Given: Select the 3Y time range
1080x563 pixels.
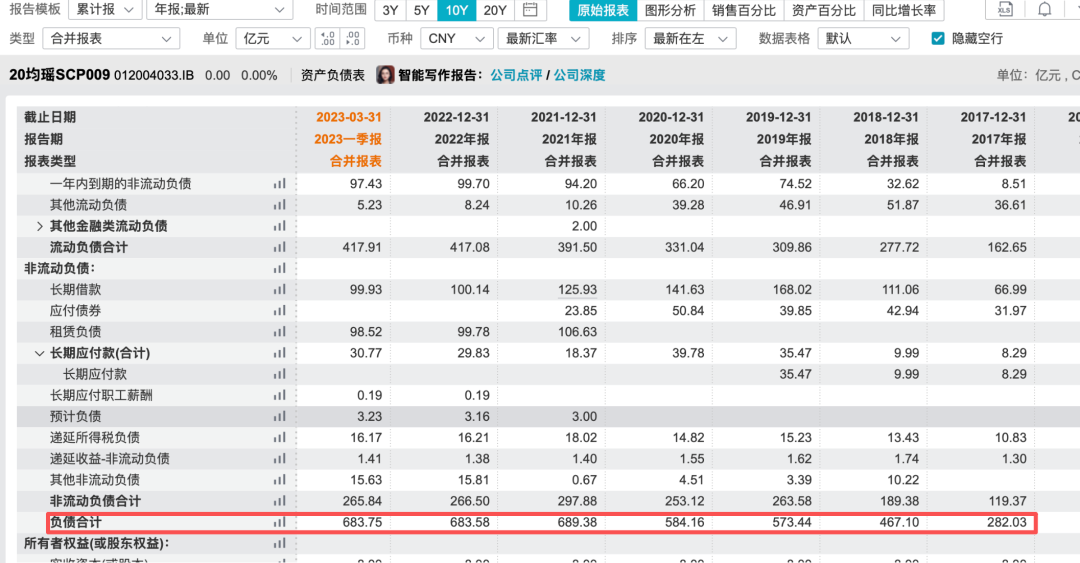Looking at the screenshot, I should point(388,10).
